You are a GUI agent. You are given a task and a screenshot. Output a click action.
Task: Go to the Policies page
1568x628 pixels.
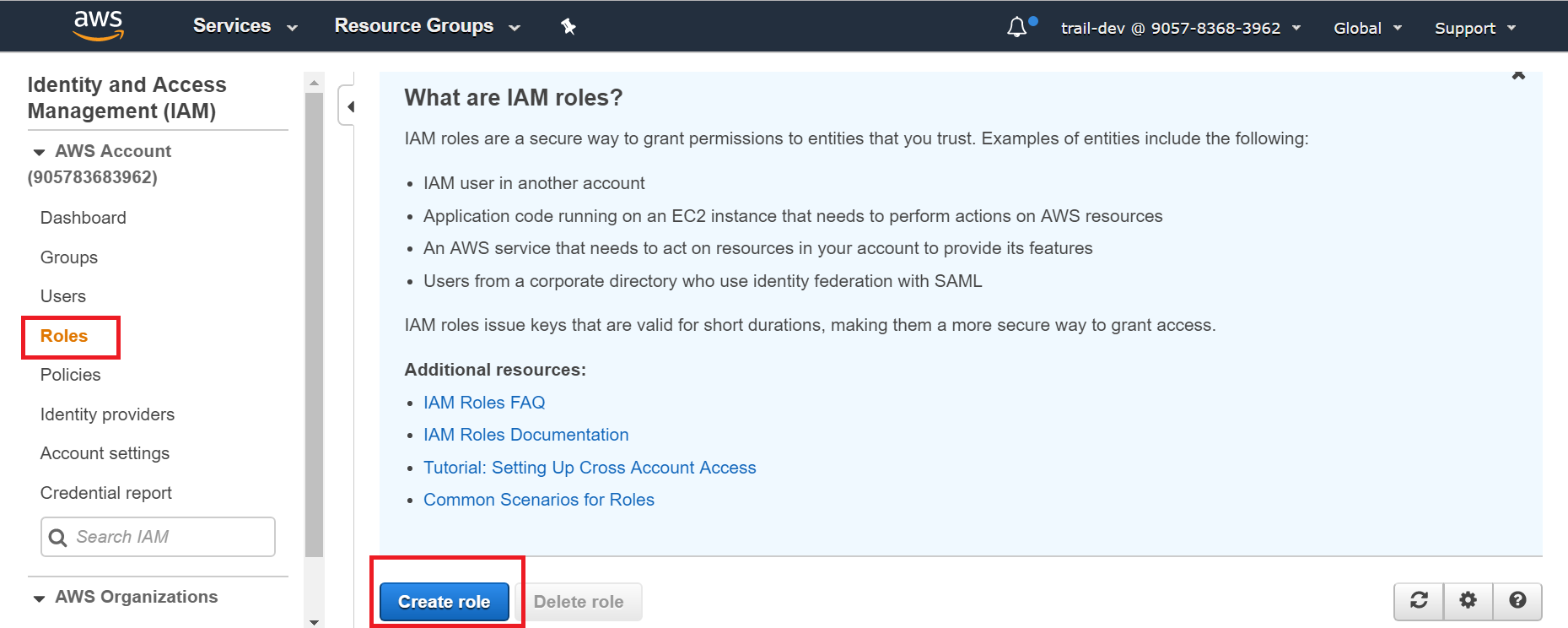70,375
